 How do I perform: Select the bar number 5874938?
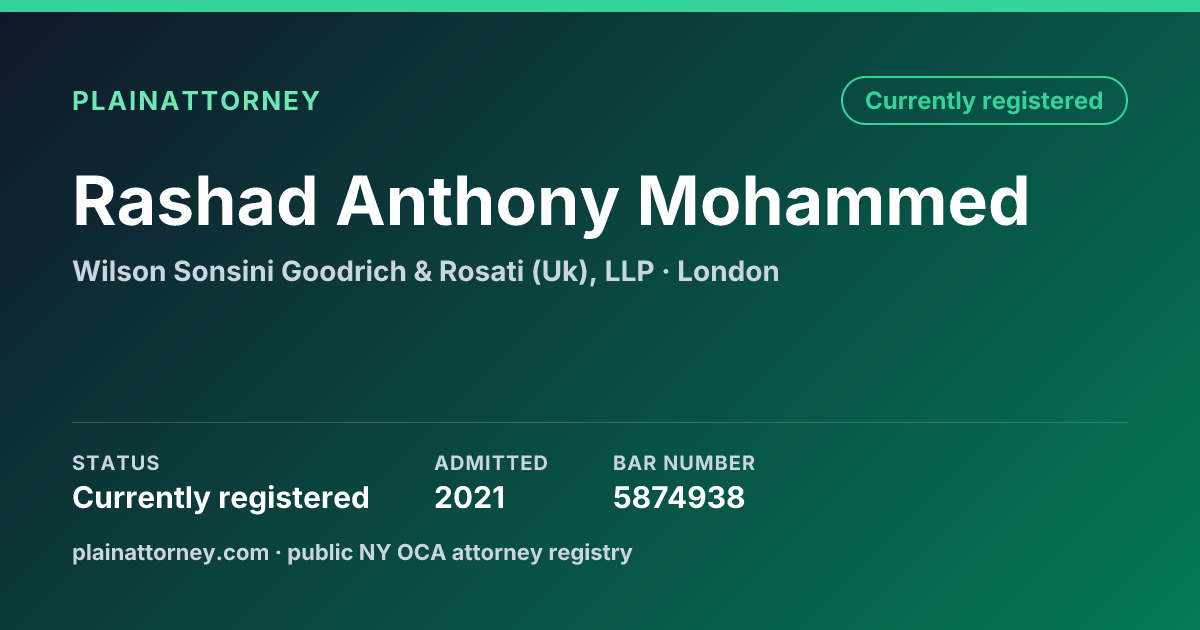pos(679,497)
